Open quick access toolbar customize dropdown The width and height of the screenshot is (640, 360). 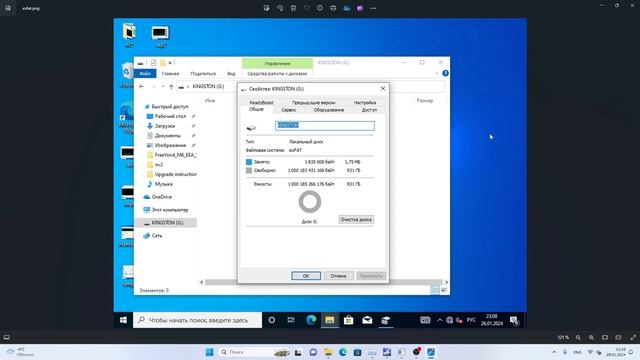click(x=170, y=62)
